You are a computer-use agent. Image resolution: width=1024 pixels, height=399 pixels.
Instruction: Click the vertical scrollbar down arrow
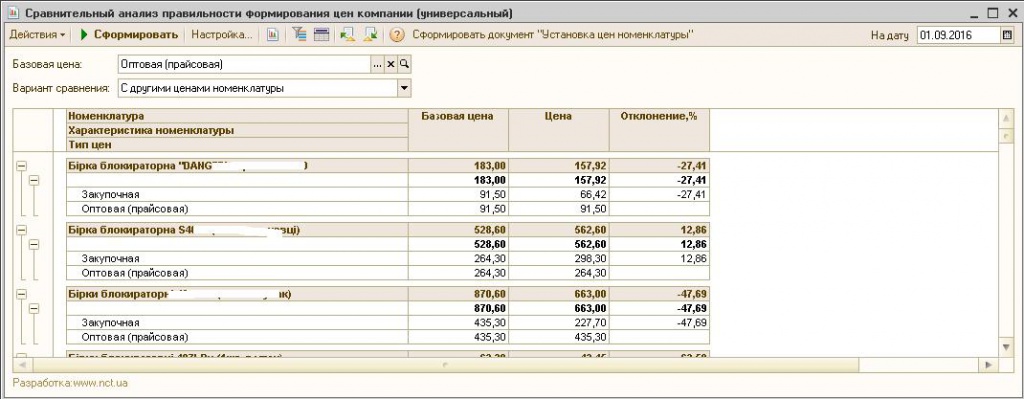(x=1006, y=346)
